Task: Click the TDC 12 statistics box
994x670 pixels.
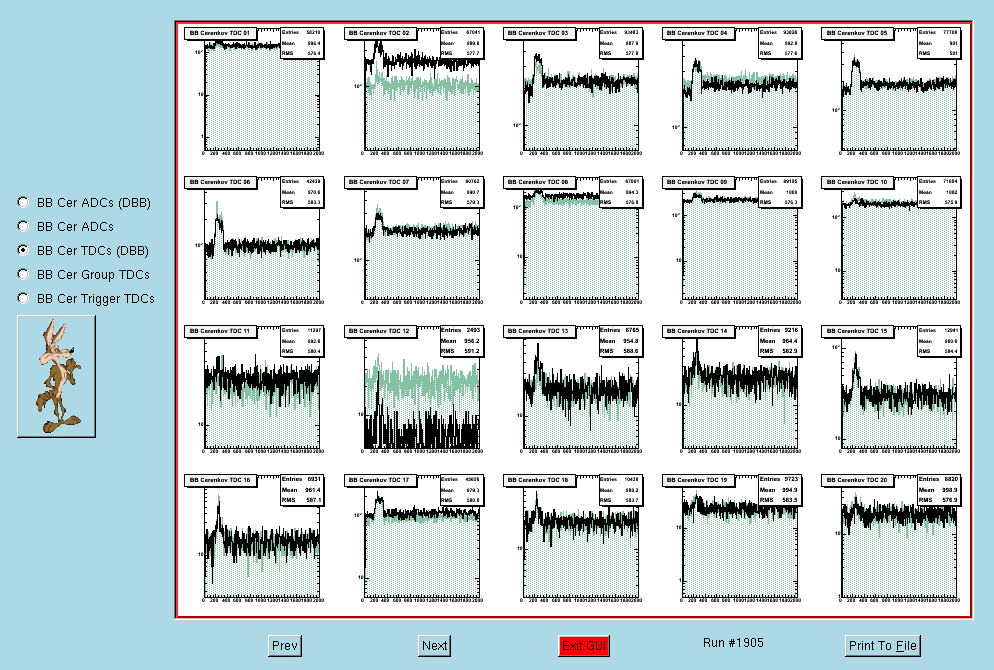Action: (462, 340)
